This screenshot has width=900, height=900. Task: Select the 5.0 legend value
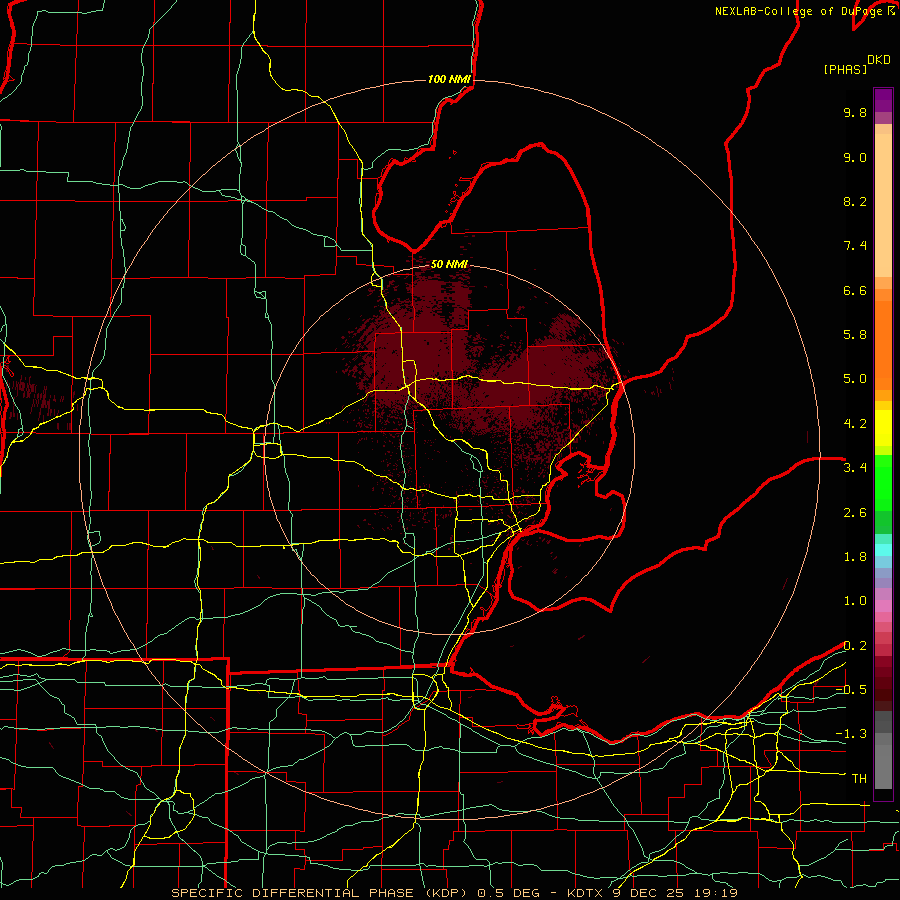(x=855, y=379)
